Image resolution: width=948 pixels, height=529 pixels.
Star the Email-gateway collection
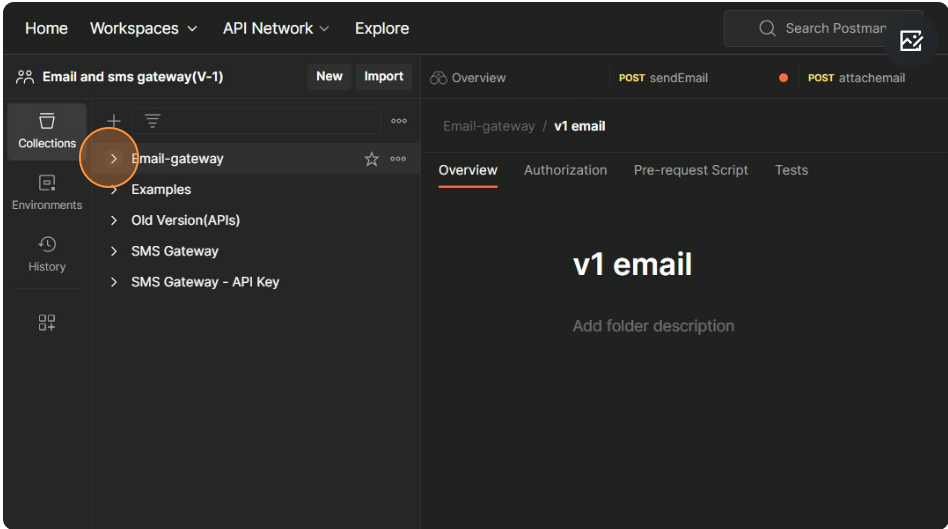click(371, 159)
